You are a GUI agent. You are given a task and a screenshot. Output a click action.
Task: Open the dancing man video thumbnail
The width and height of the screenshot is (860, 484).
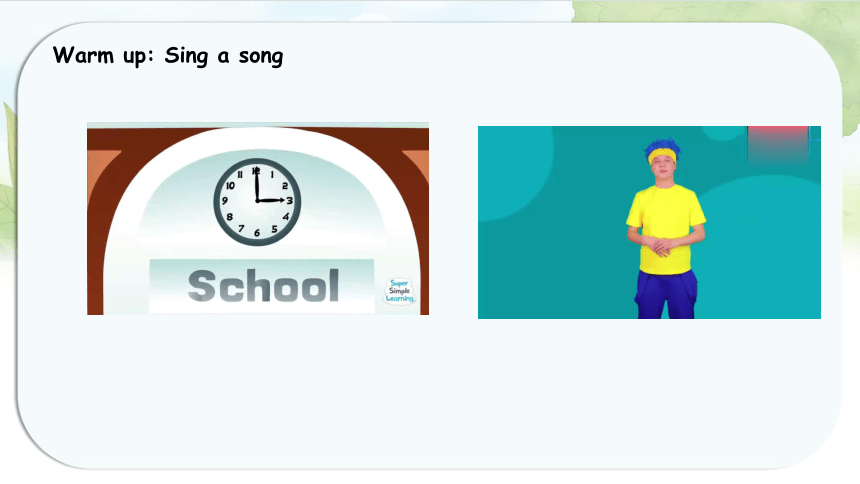[649, 222]
